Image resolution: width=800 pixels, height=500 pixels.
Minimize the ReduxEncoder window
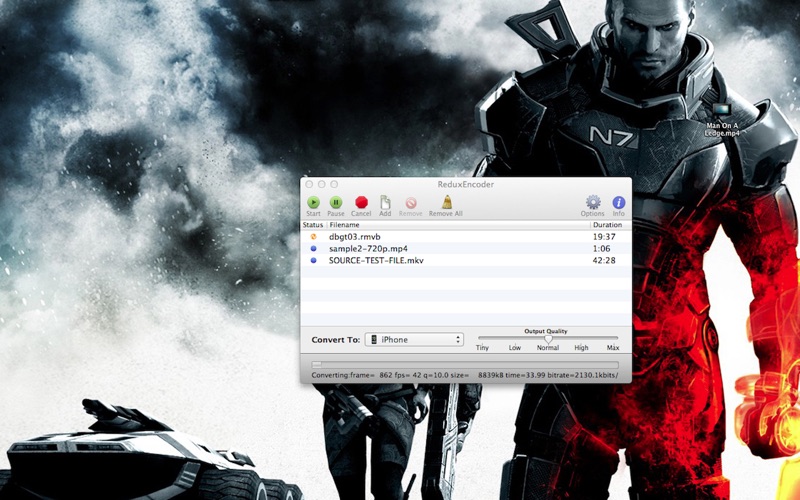click(321, 184)
